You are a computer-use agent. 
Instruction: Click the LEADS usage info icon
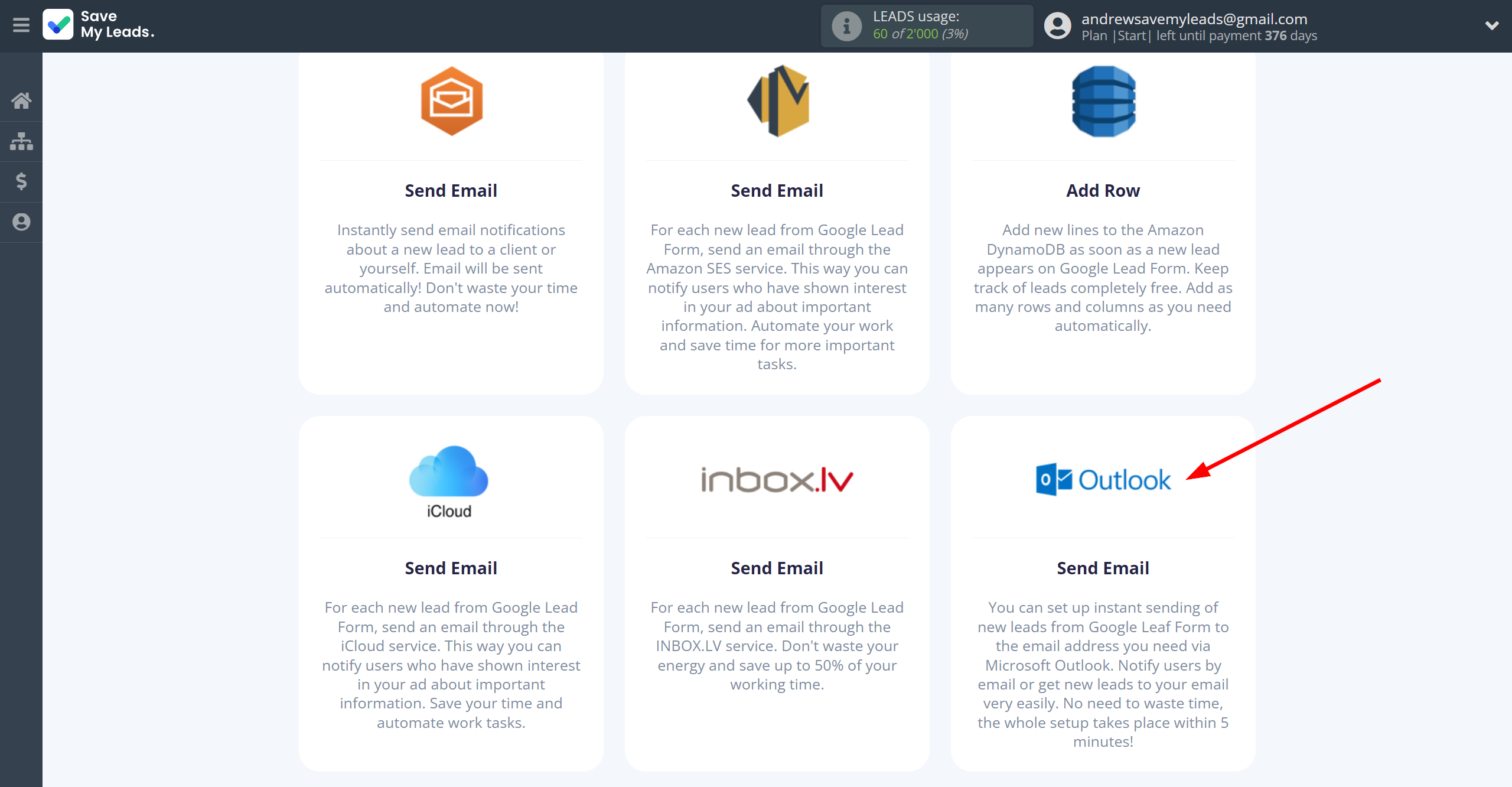(846, 26)
